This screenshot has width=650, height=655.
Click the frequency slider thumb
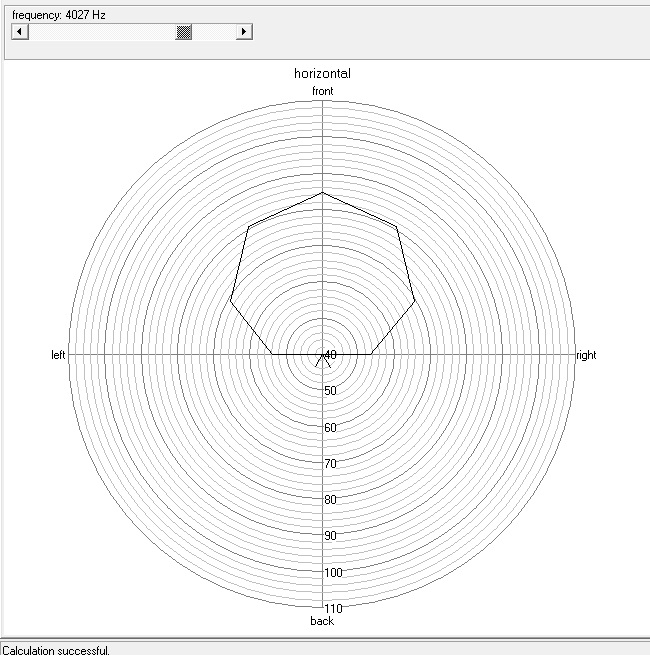tap(183, 32)
